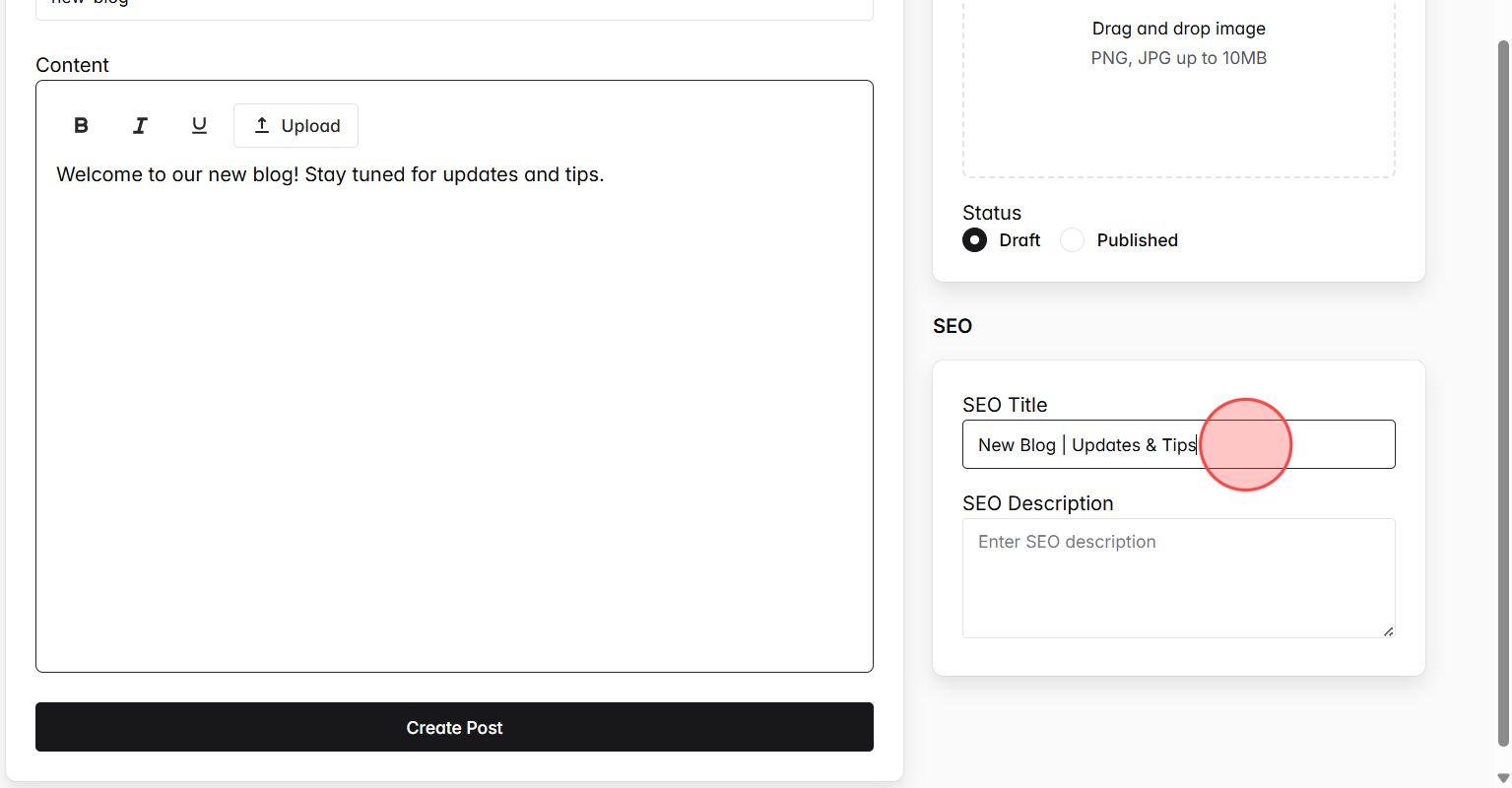Click the Content label above the editor

pos(72,64)
